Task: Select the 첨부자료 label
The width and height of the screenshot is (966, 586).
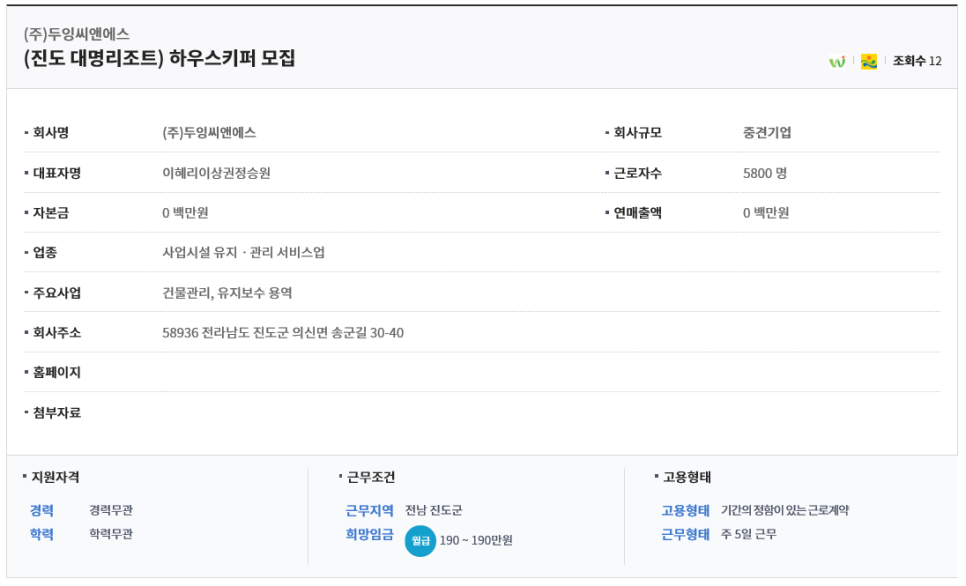Action: [x=57, y=413]
